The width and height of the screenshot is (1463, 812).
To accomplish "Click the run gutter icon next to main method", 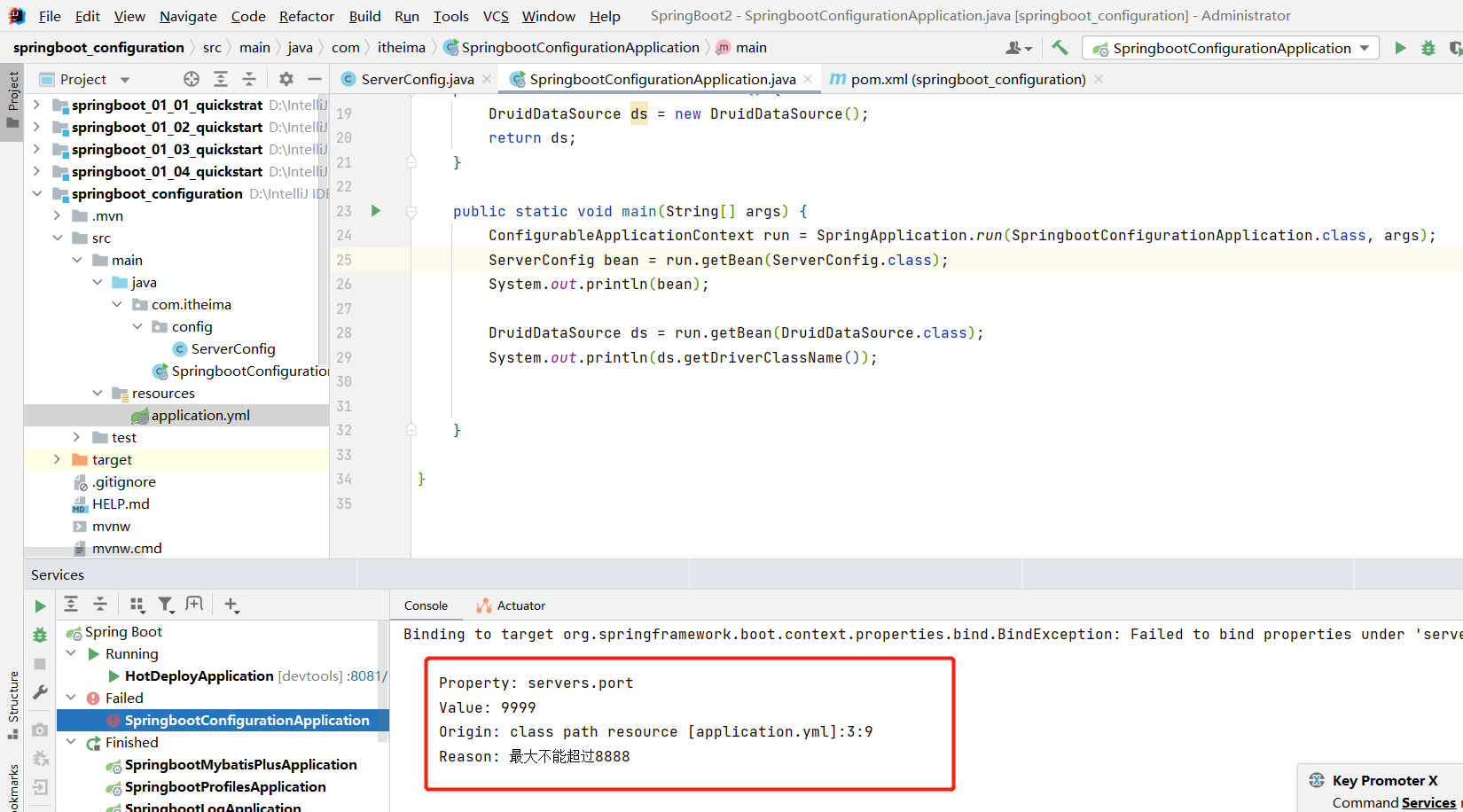I will [x=376, y=211].
